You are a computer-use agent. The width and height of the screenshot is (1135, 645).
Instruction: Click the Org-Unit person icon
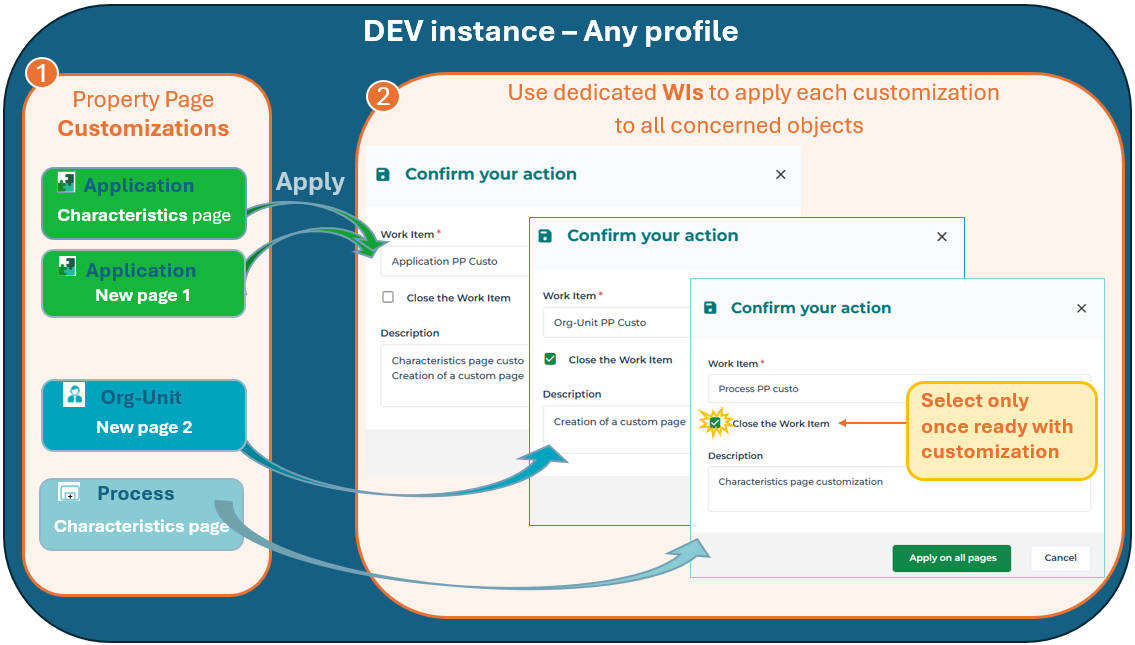74,394
